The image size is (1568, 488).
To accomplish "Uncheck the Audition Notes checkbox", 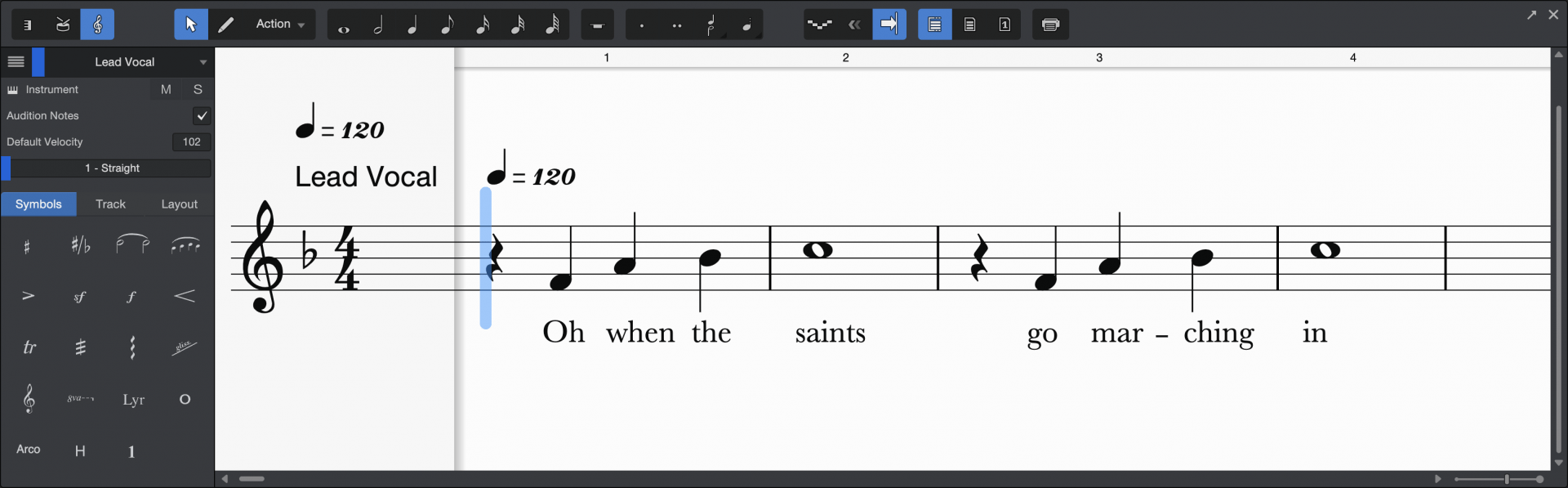I will [x=202, y=116].
